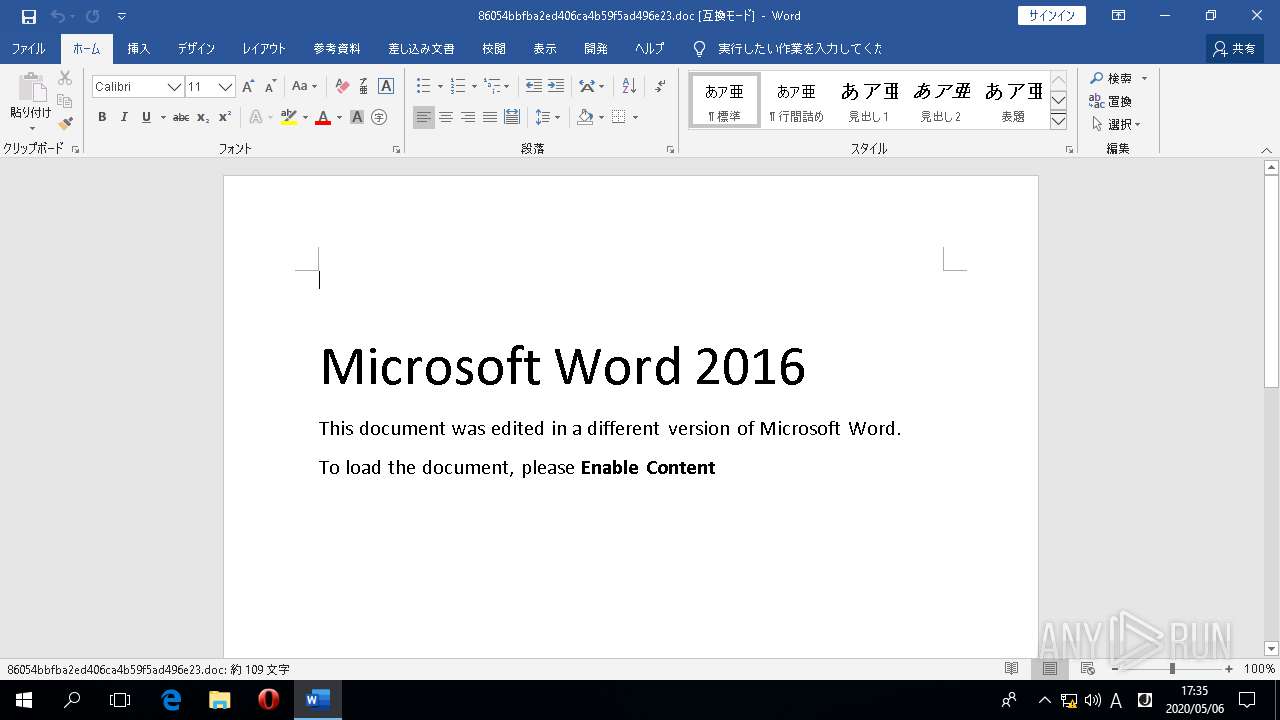Image resolution: width=1280 pixels, height=720 pixels.
Task: Switch to the 校閲 tab
Action: click(494, 48)
